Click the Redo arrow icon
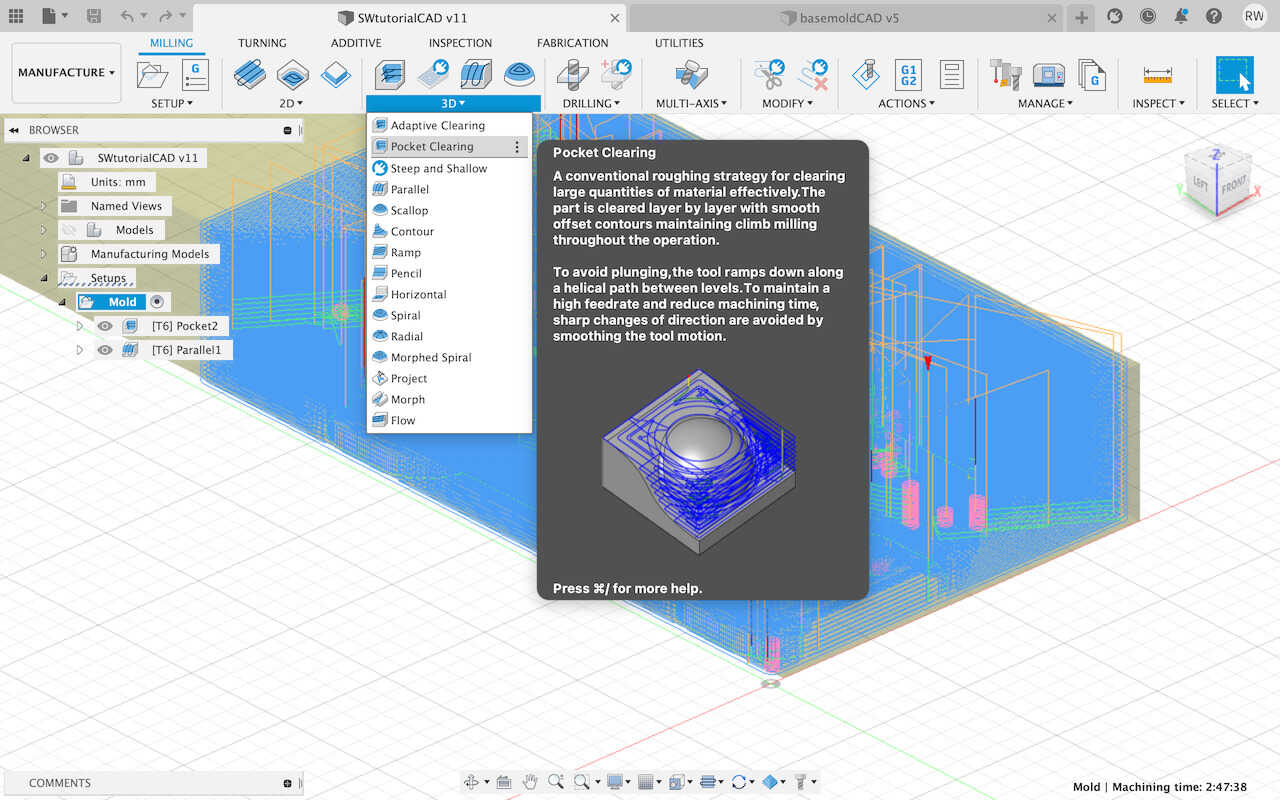 (166, 16)
